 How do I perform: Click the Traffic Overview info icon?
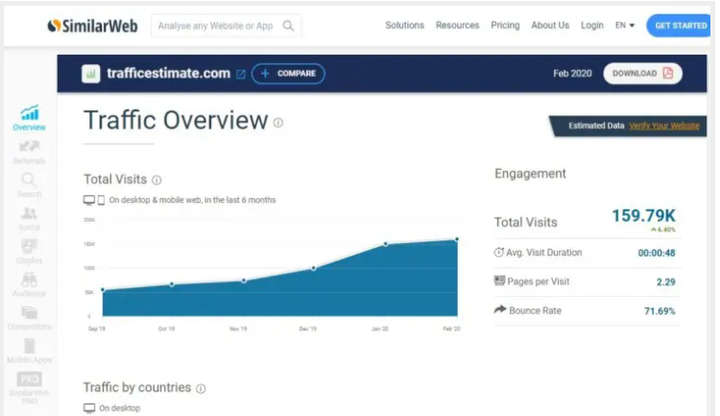[278, 123]
